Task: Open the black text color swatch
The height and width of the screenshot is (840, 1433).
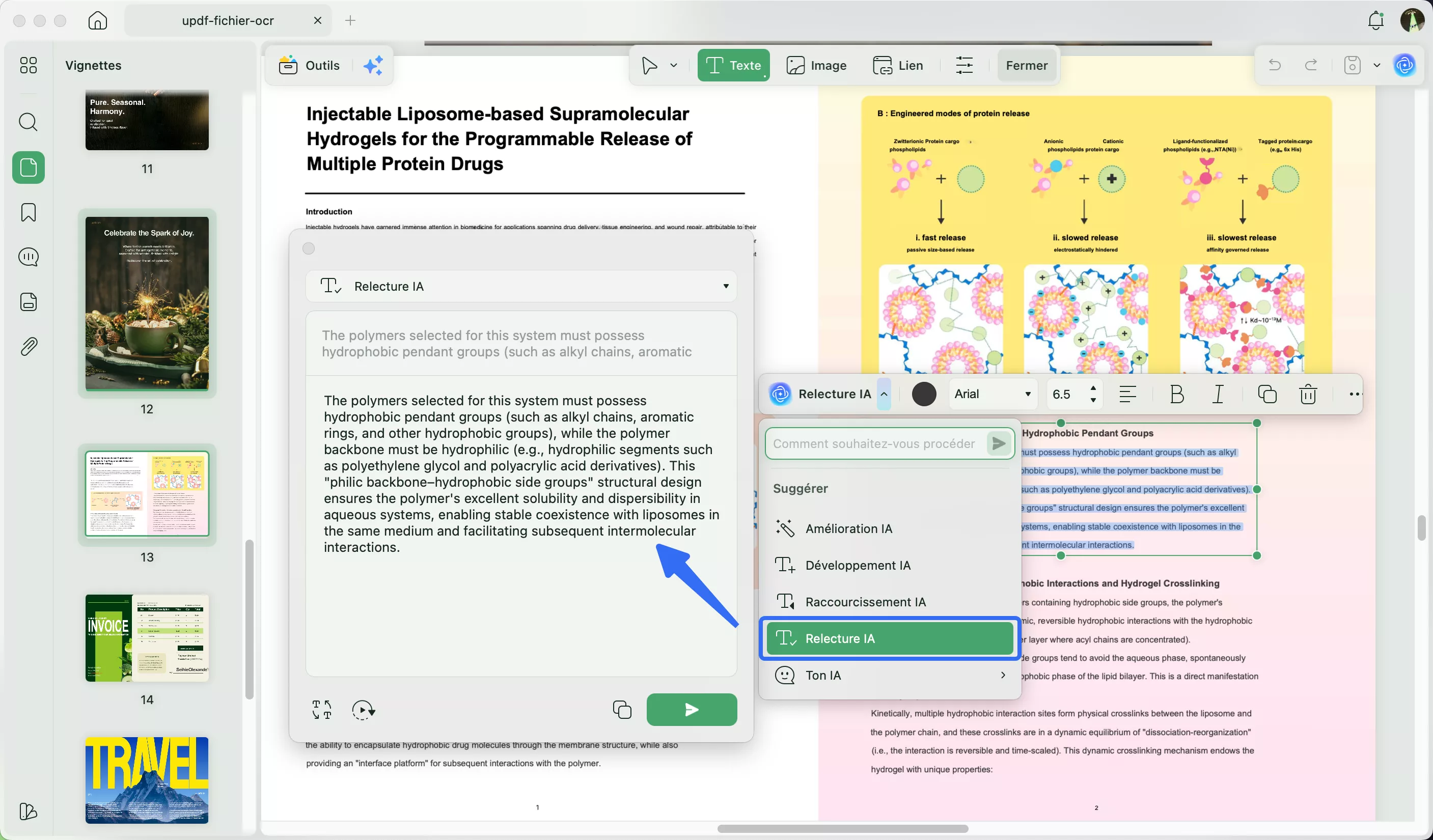Action: (x=923, y=394)
